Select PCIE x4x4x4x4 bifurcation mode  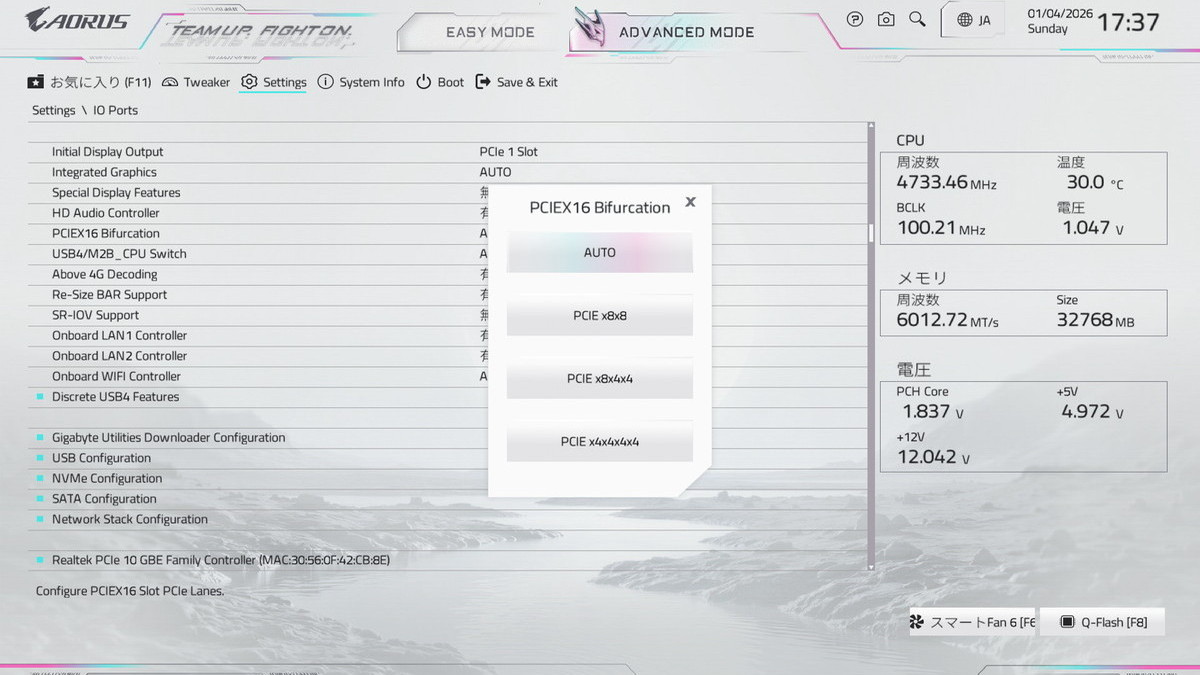point(600,442)
